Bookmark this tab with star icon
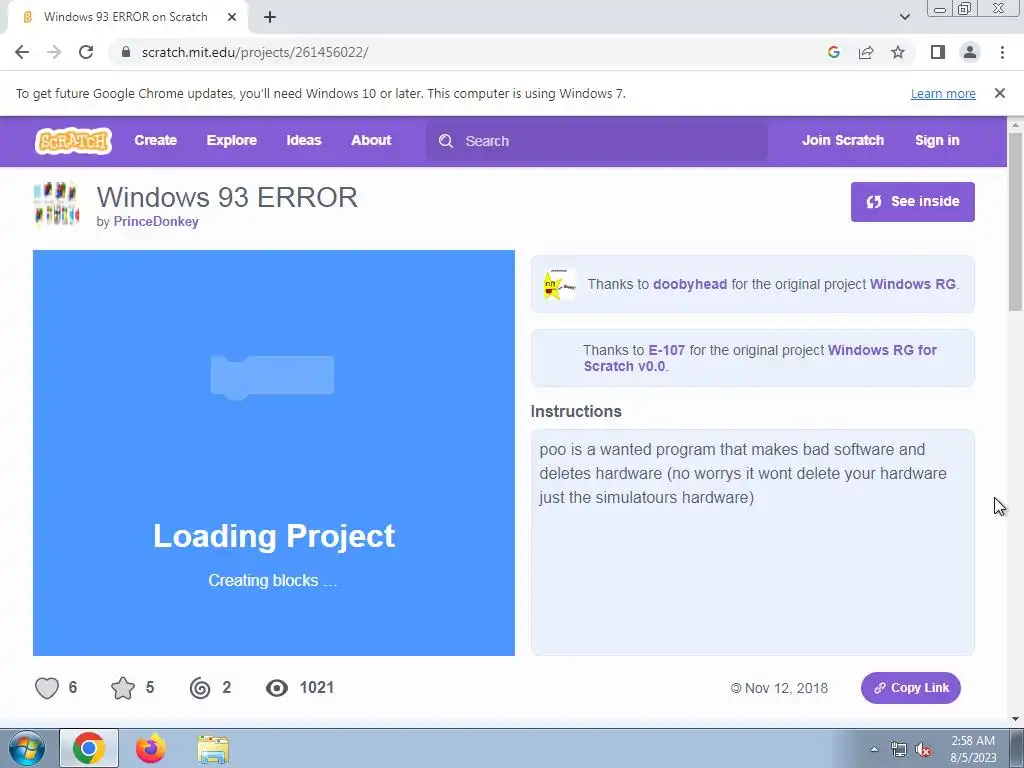Image resolution: width=1024 pixels, height=768 pixels. [x=898, y=52]
